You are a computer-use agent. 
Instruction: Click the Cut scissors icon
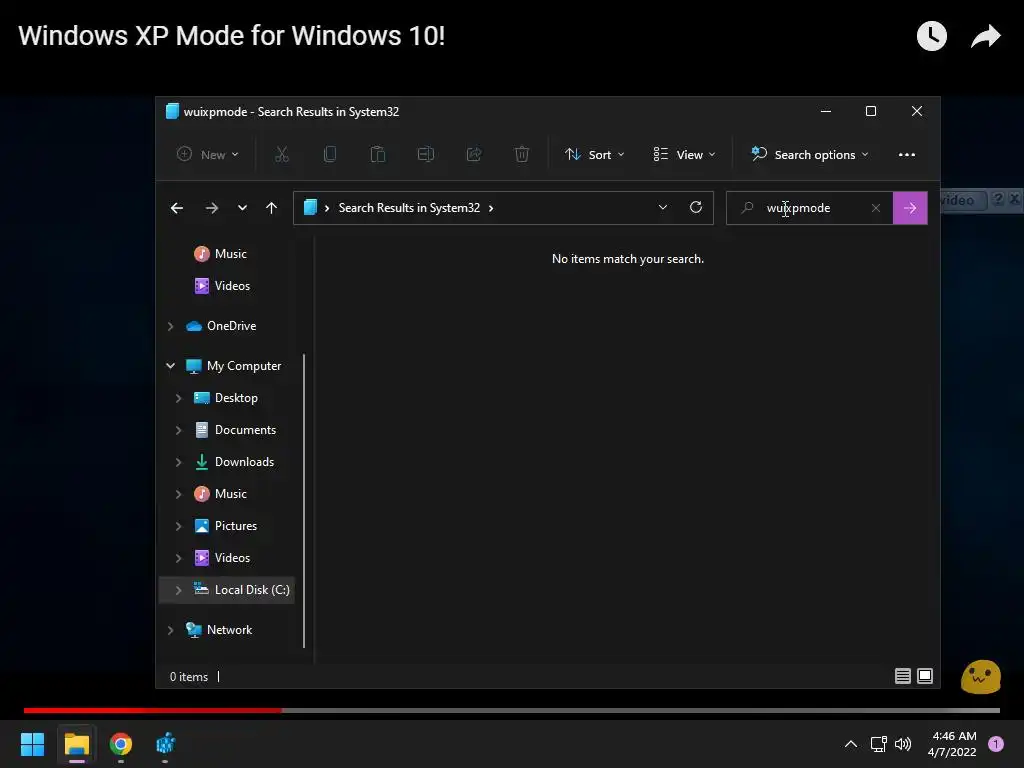[281, 155]
